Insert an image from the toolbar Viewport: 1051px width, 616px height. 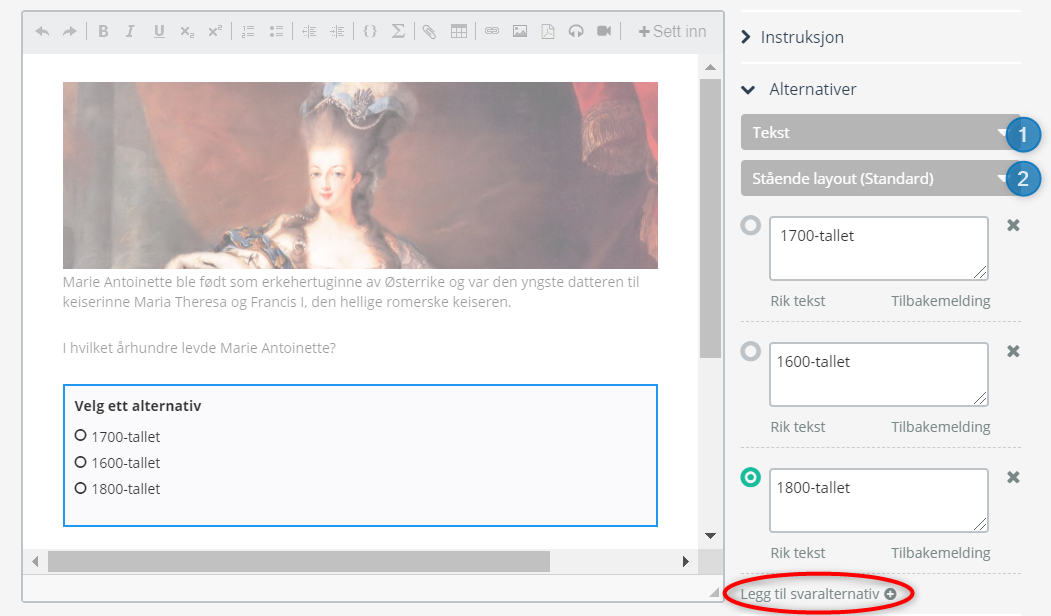520,32
